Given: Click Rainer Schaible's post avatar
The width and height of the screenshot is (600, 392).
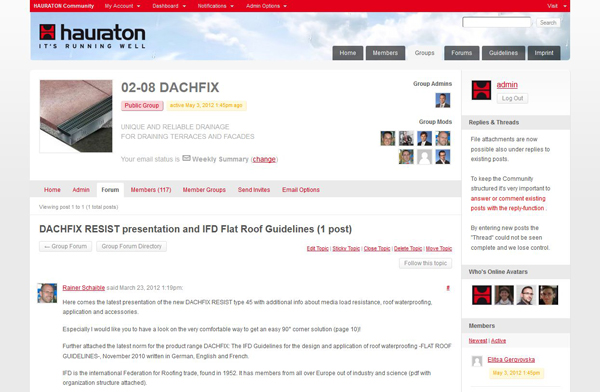Looking at the screenshot, I should (x=47, y=293).
